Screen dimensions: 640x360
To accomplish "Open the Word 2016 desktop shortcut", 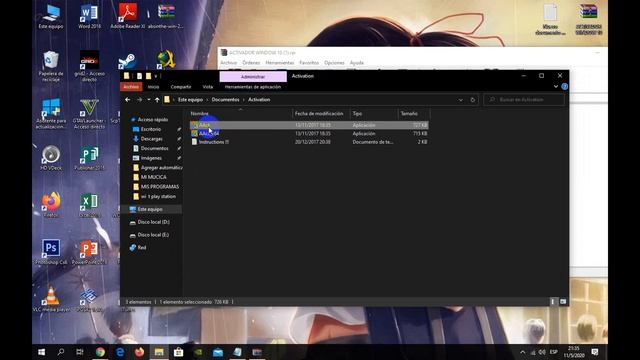I will [89, 16].
